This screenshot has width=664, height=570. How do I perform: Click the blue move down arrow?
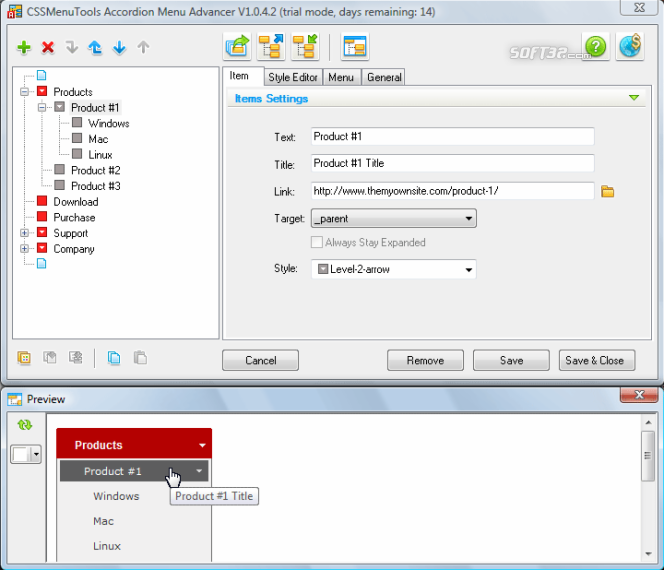(x=119, y=47)
